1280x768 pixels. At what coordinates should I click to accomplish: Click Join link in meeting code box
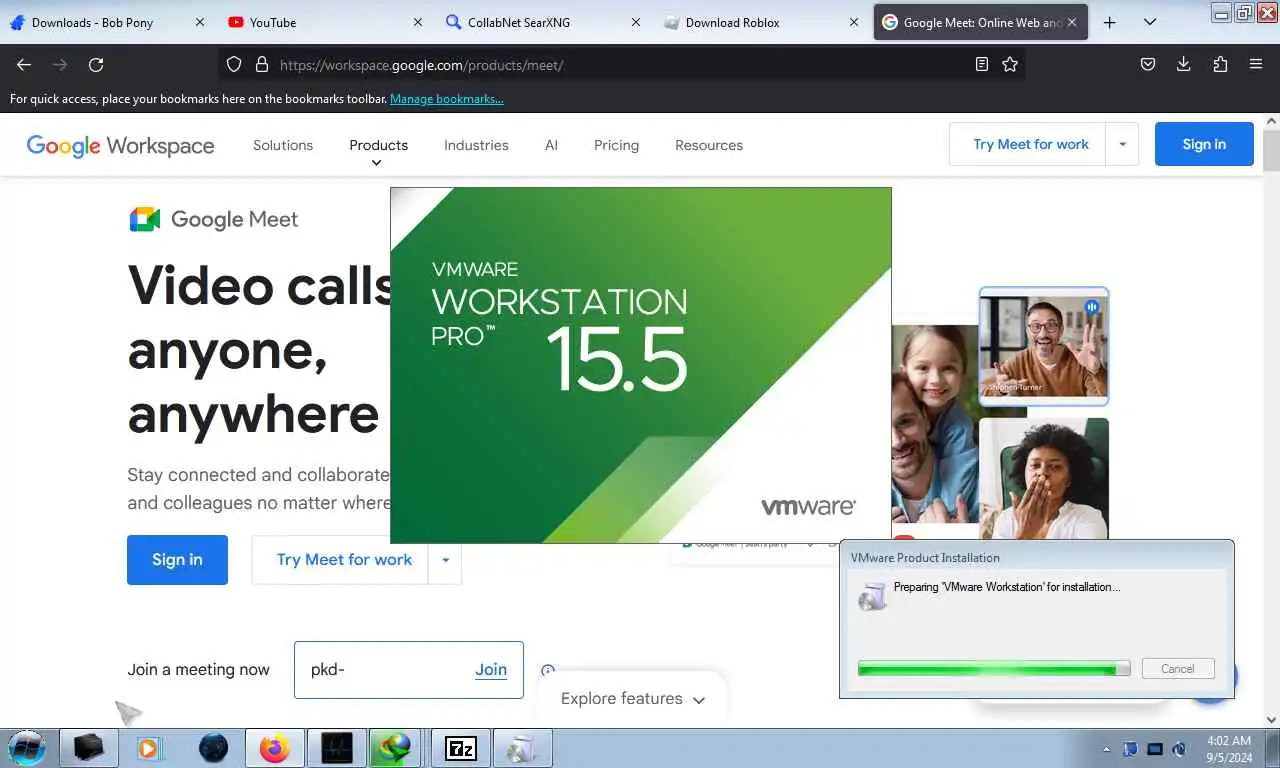[491, 670]
